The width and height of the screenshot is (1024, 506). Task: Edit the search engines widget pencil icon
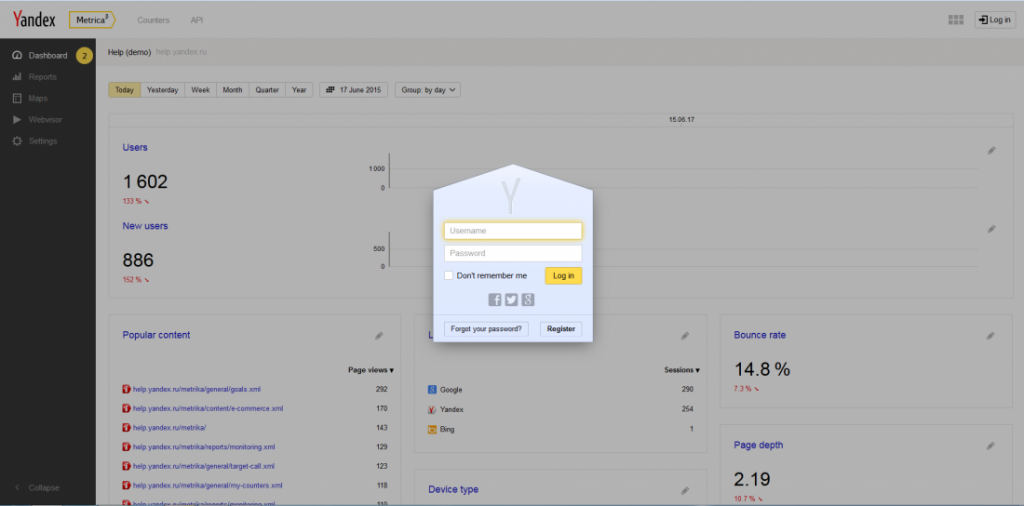click(x=685, y=336)
